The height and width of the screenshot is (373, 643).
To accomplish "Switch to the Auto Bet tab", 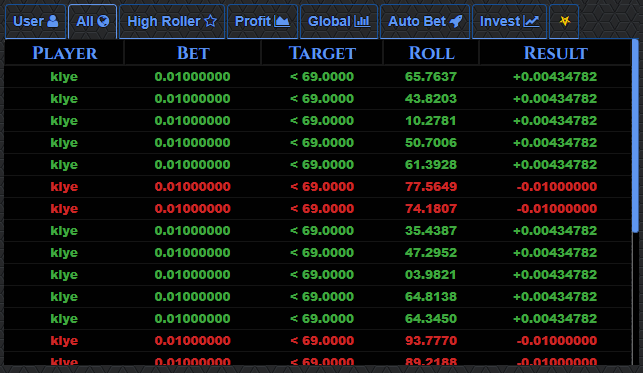I will [425, 21].
